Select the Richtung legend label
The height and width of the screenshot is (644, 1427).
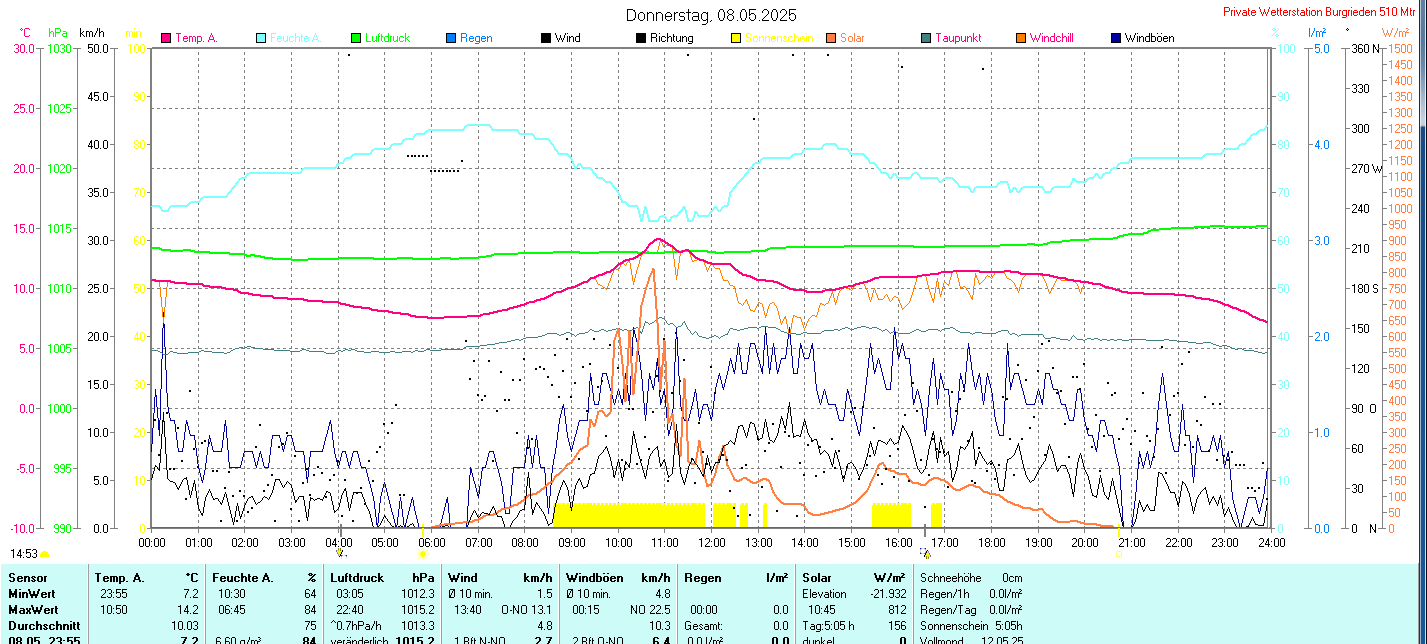(671, 38)
